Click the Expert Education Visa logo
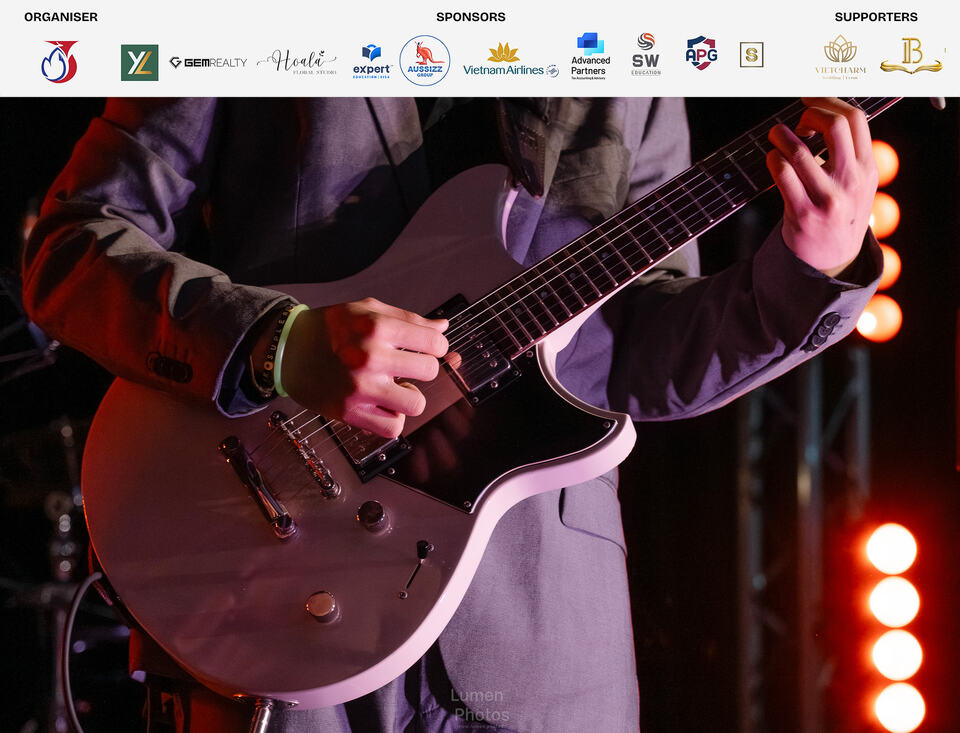 [x=372, y=61]
